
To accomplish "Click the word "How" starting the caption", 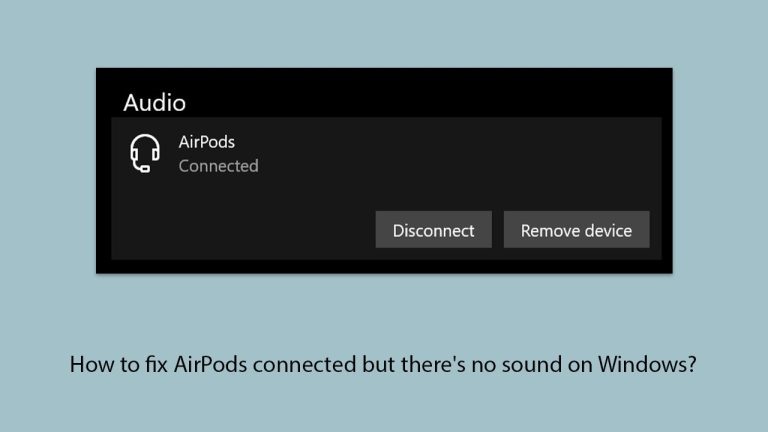I will point(88,365).
